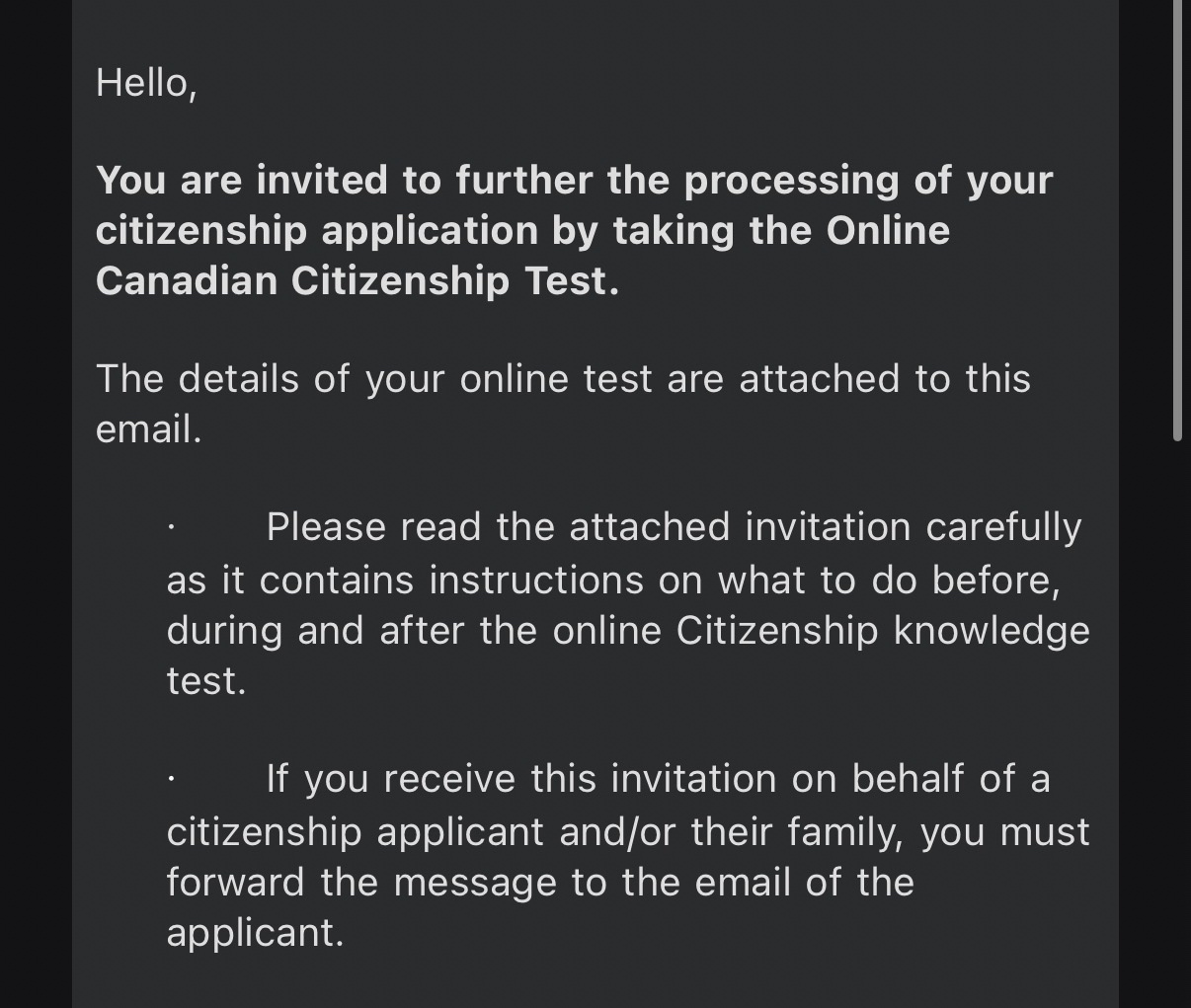Click "Please read the attached invitation carefully" line
Image resolution: width=1191 pixels, height=1008 pixels.
click(x=674, y=527)
